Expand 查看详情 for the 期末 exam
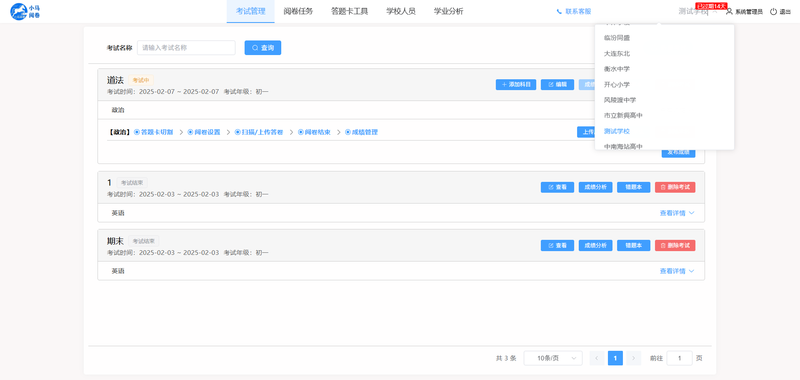 pyautogui.click(x=677, y=271)
